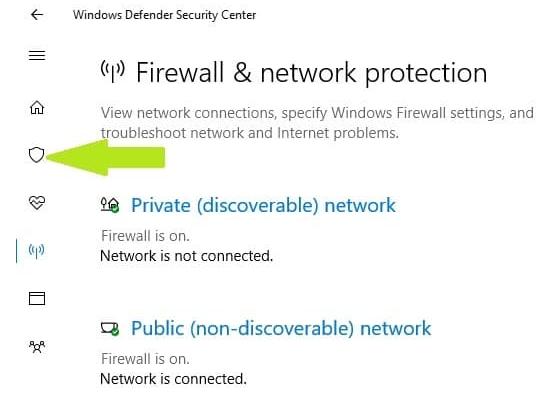This screenshot has width=550, height=397.
Task: Open Virus & threat protection shield icon
Action: coord(36,155)
